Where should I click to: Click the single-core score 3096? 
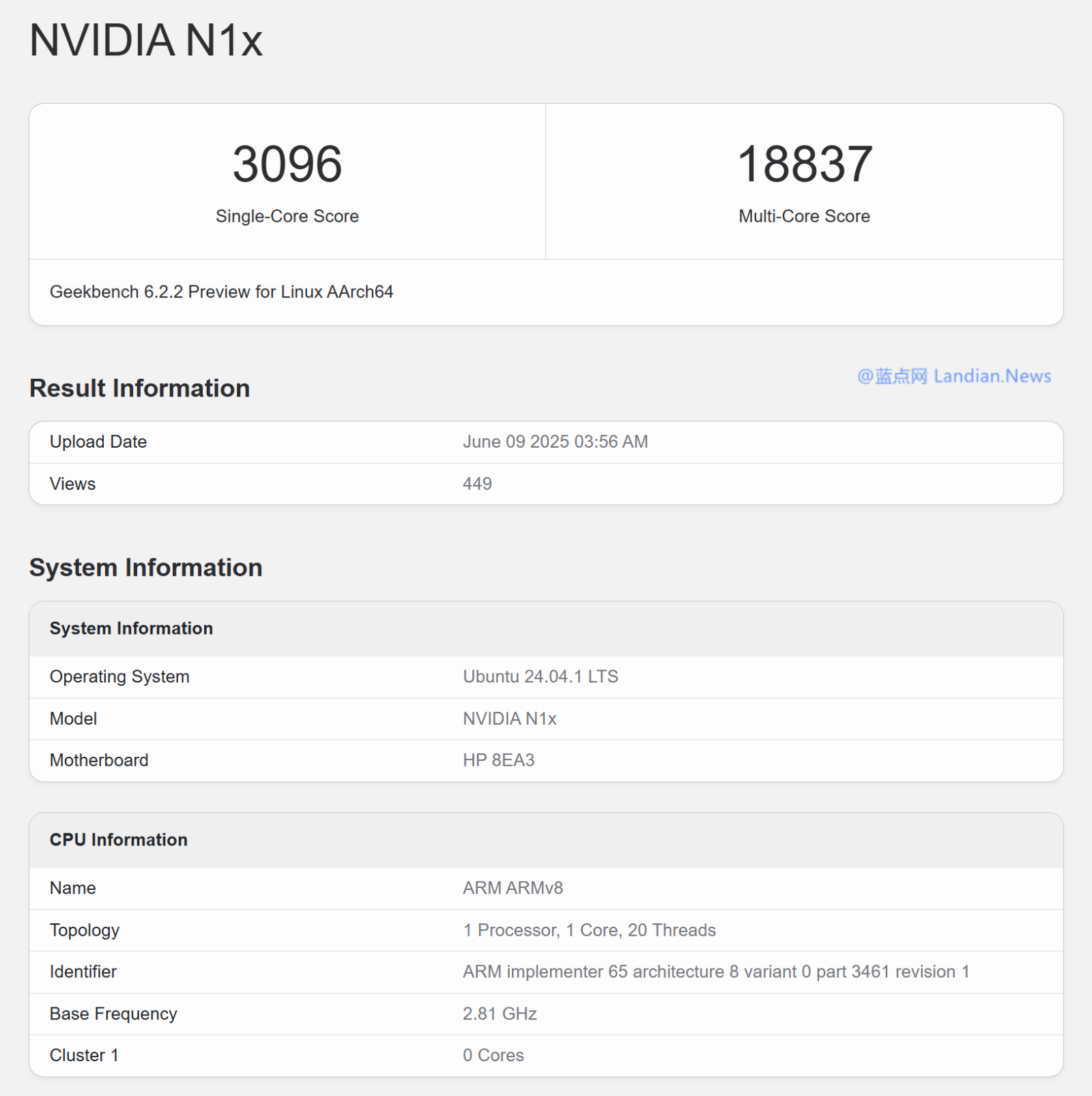287,164
